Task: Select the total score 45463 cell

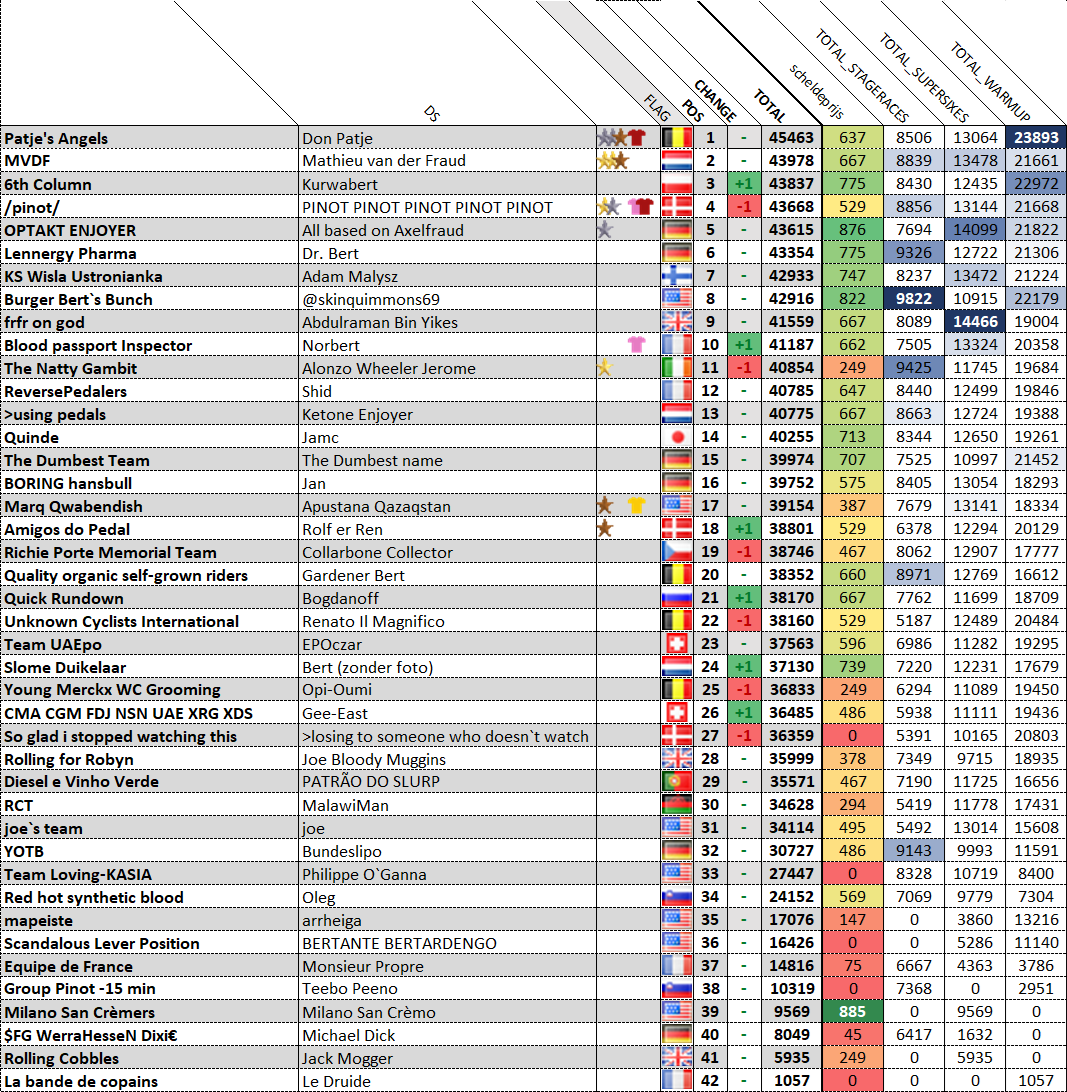Action: pos(791,137)
